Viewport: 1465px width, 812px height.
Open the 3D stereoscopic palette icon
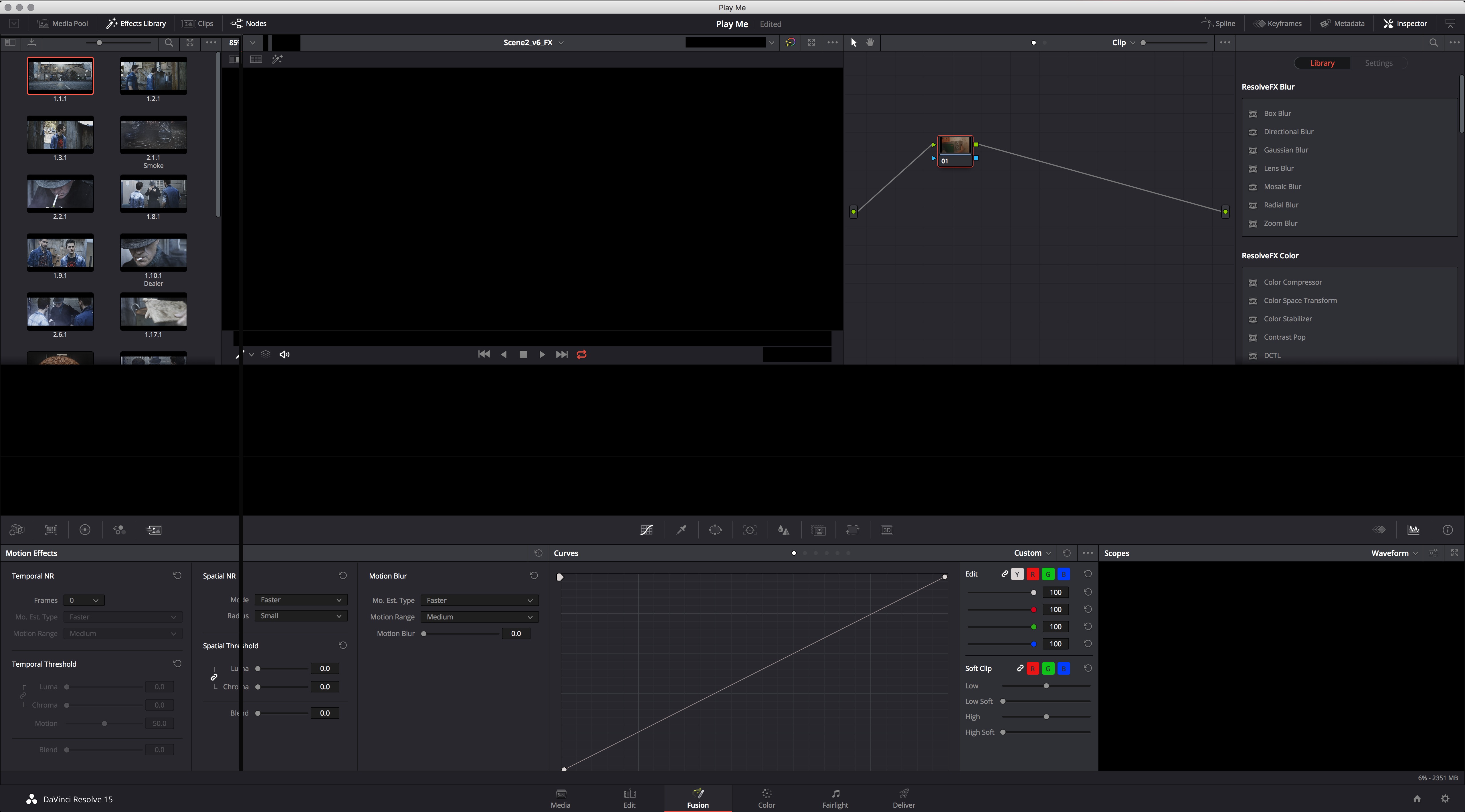(x=887, y=530)
